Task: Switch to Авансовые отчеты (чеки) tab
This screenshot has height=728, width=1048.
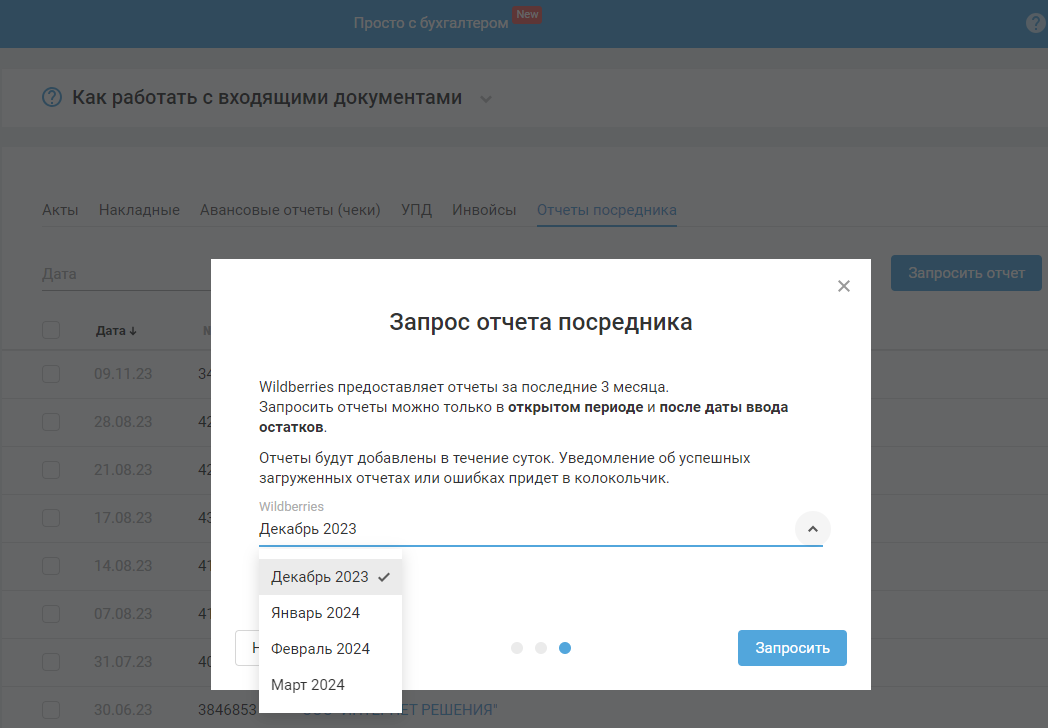Action: coord(290,210)
